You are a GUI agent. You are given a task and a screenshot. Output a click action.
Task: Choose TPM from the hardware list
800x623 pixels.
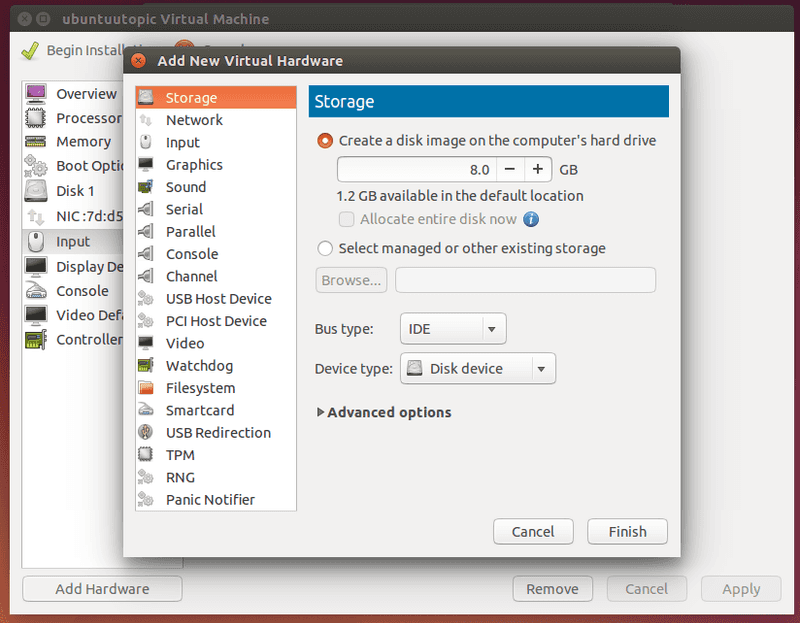tap(180, 455)
